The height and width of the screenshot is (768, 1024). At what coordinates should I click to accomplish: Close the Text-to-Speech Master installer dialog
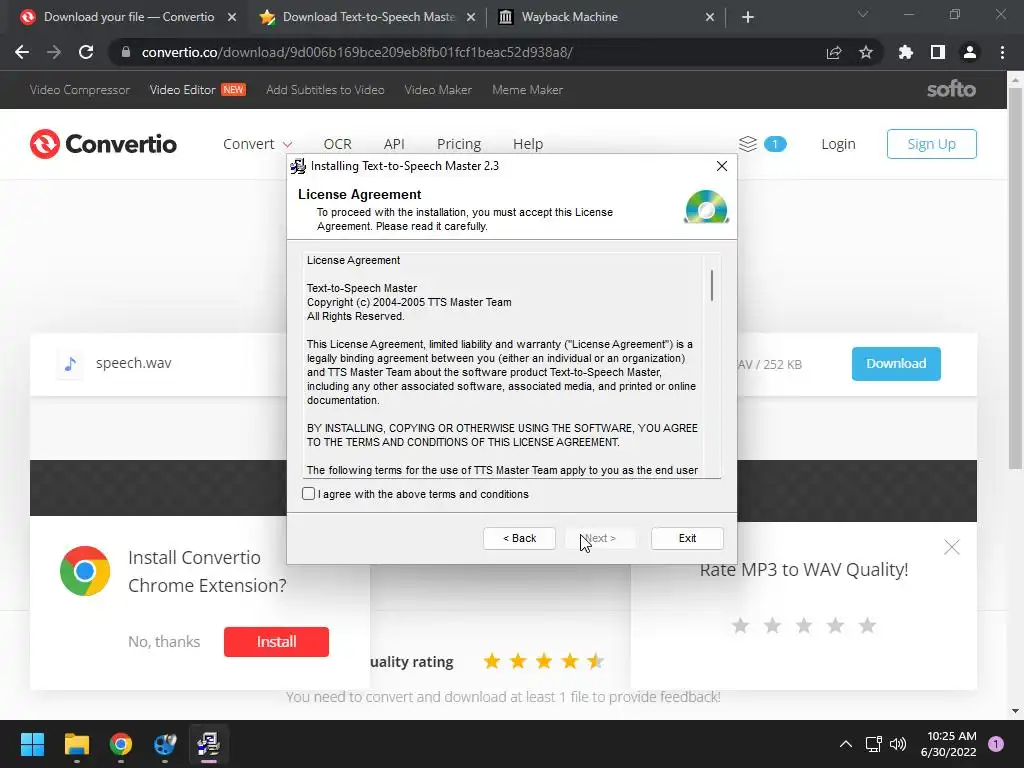[x=722, y=166]
